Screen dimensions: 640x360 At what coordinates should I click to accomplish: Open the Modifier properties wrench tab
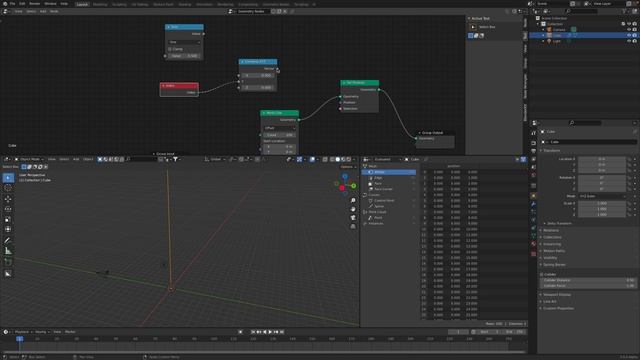pos(533,204)
